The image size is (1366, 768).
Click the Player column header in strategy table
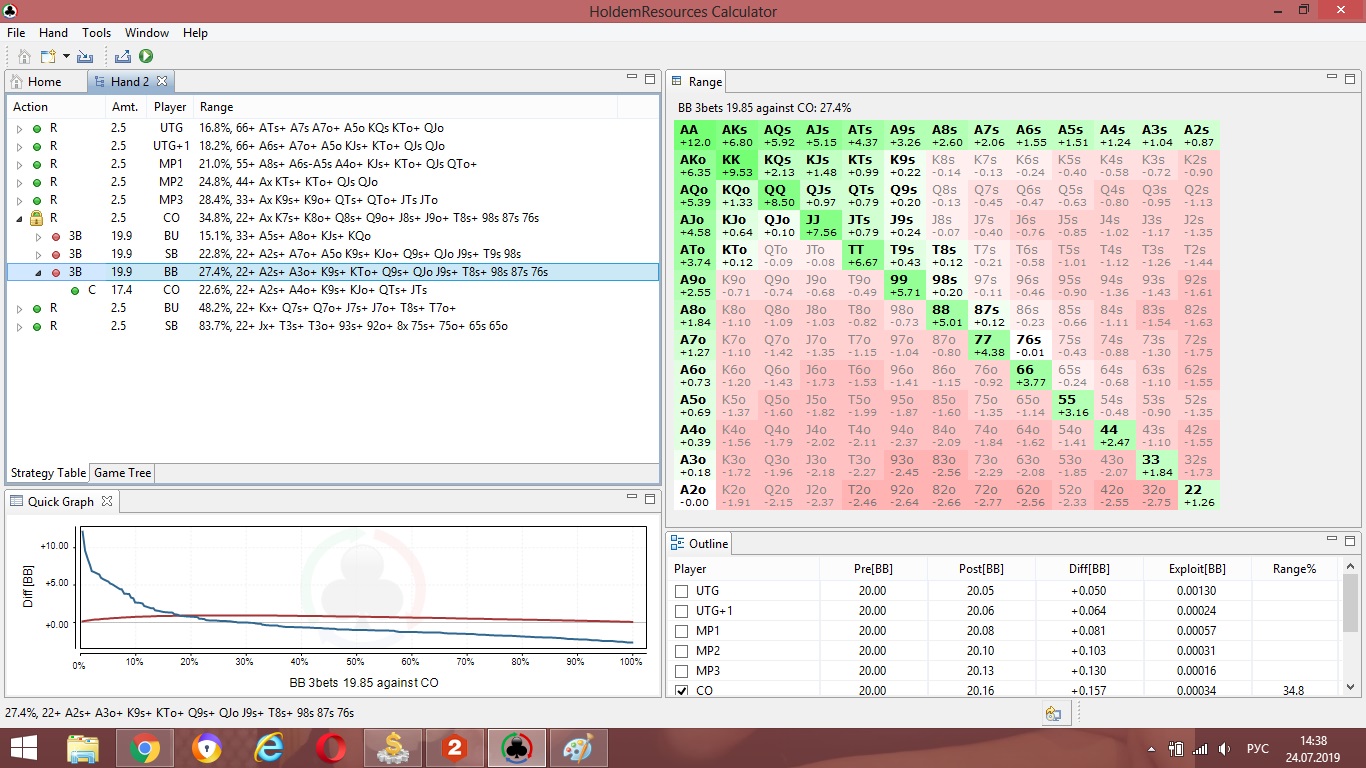coord(170,107)
